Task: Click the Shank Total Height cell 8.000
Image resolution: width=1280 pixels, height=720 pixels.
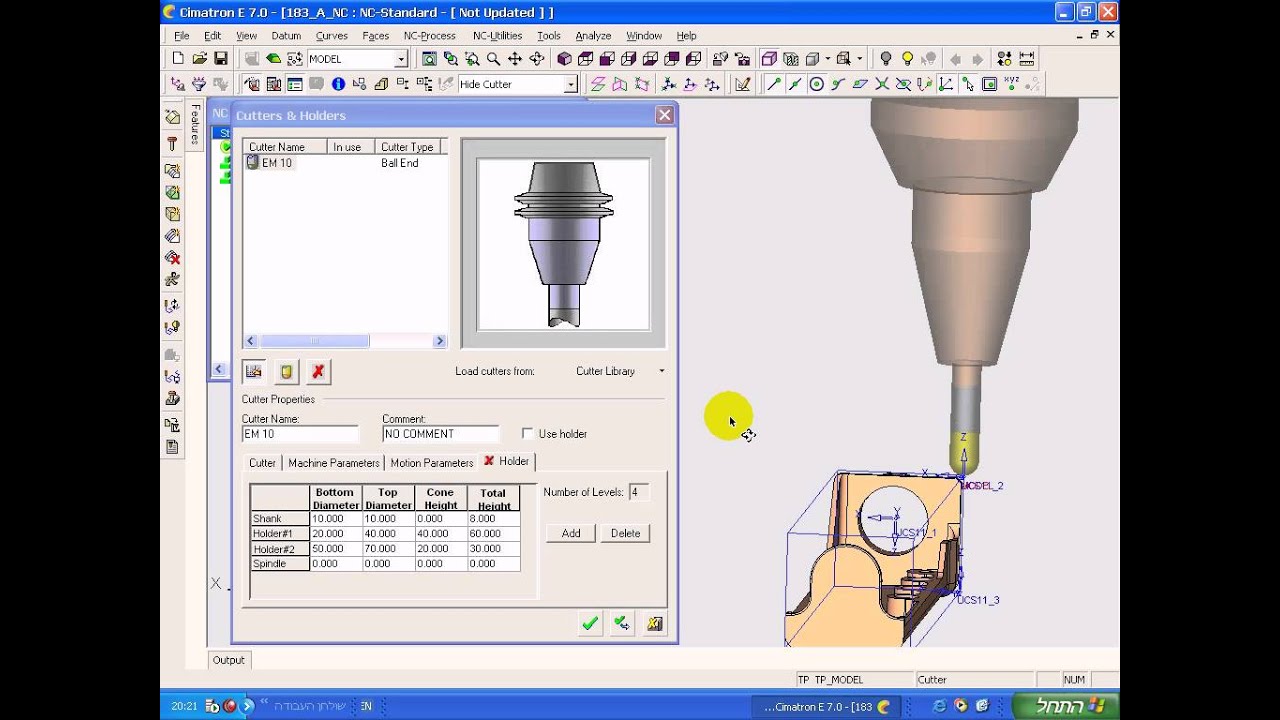Action: click(x=493, y=519)
